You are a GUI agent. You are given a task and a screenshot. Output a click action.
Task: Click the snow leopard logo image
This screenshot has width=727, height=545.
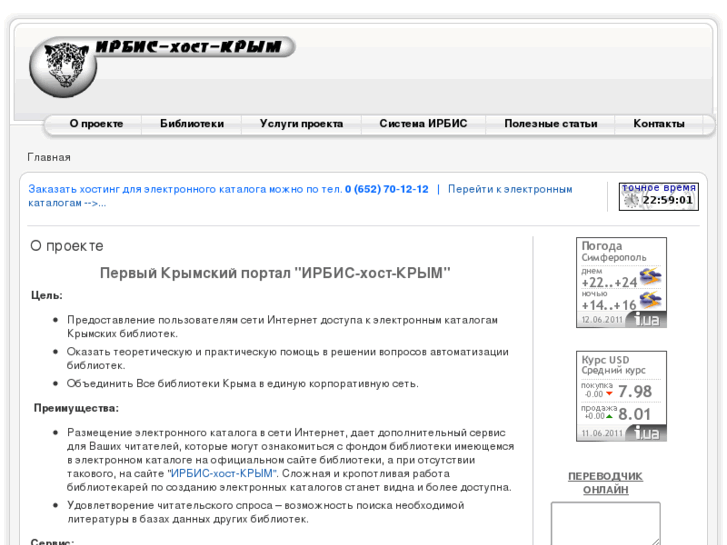(63, 68)
